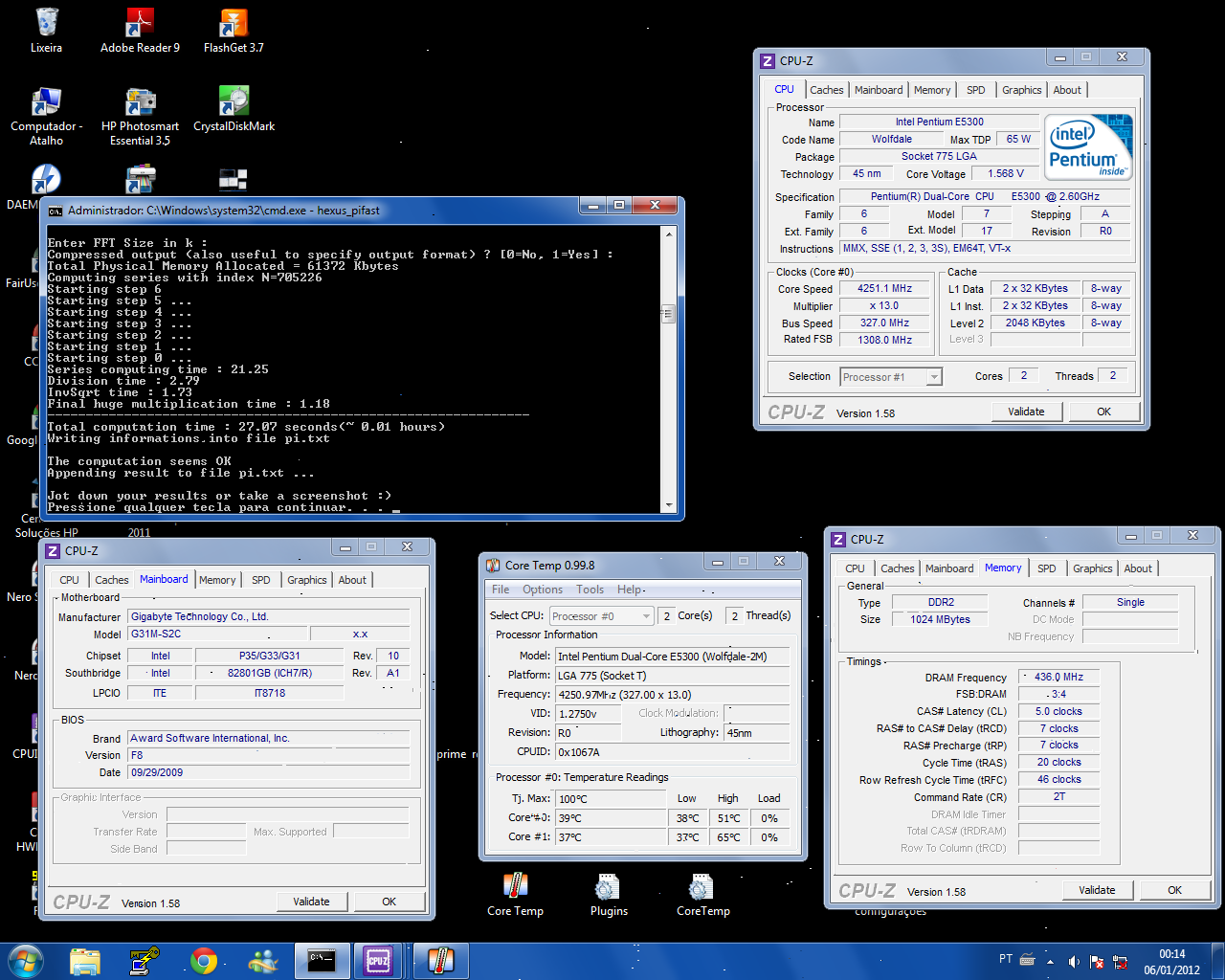The width and height of the screenshot is (1225, 980).
Task: Switch to Memory tab in CPU-Z Mainboard window
Action: pos(217,580)
